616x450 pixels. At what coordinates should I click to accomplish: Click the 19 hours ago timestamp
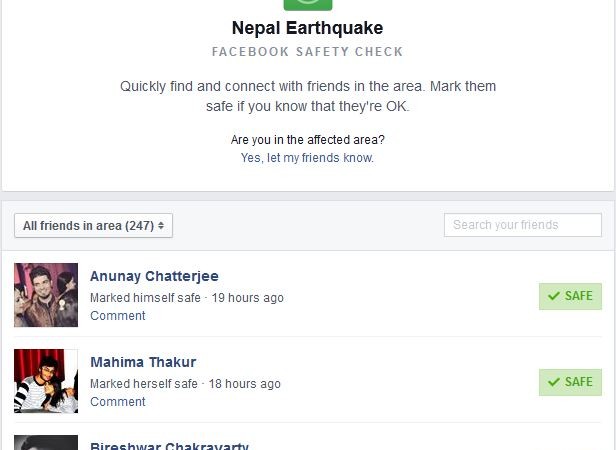click(247, 298)
